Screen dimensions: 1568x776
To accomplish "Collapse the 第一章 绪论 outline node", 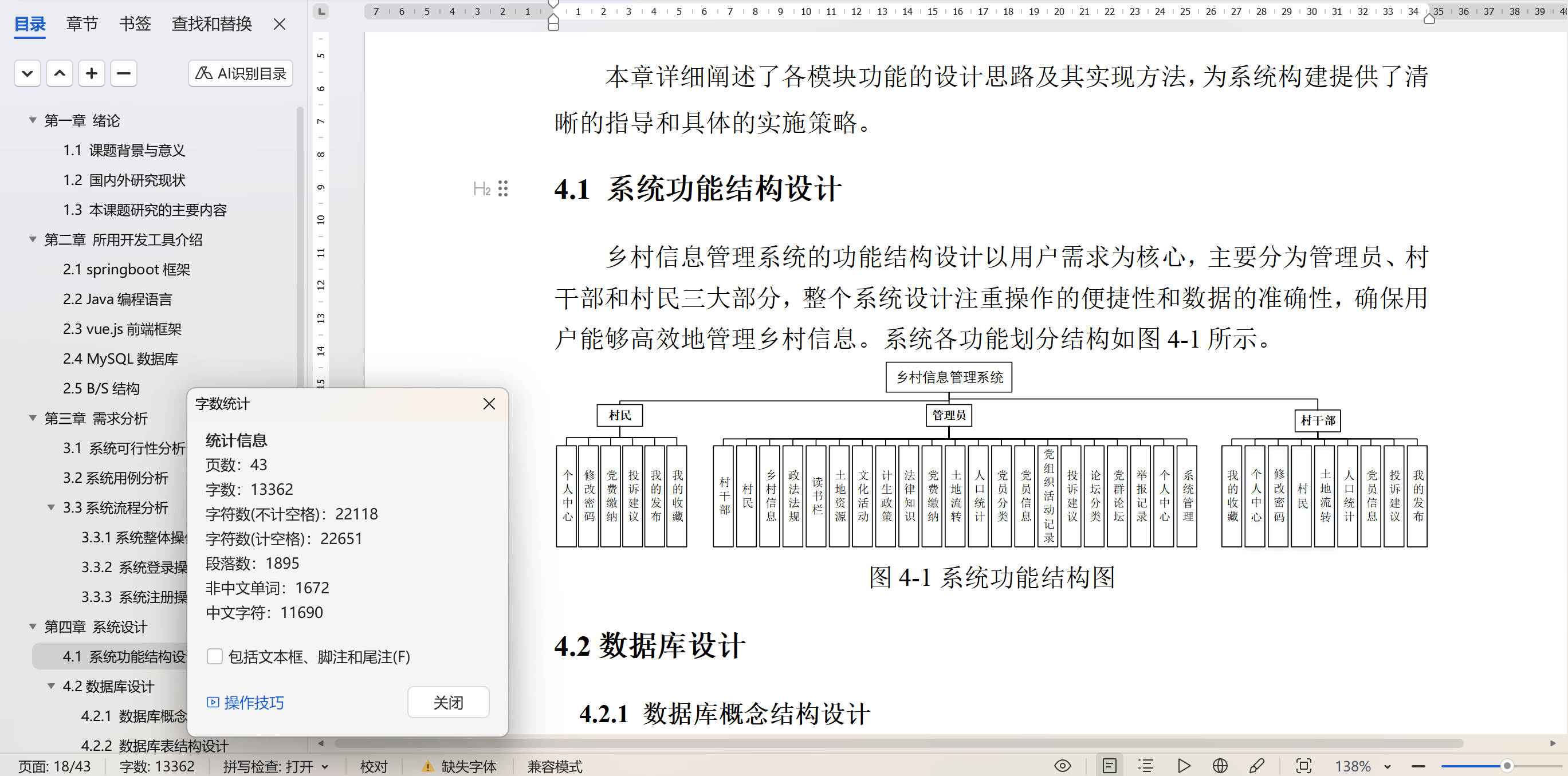I will click(33, 120).
